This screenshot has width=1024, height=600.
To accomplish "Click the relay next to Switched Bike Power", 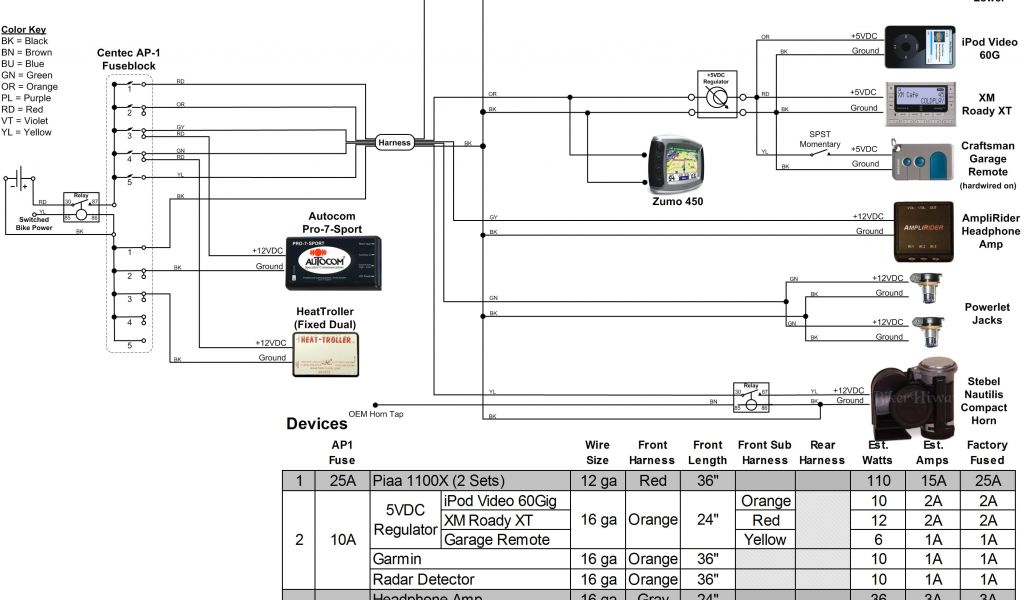I will [x=81, y=205].
